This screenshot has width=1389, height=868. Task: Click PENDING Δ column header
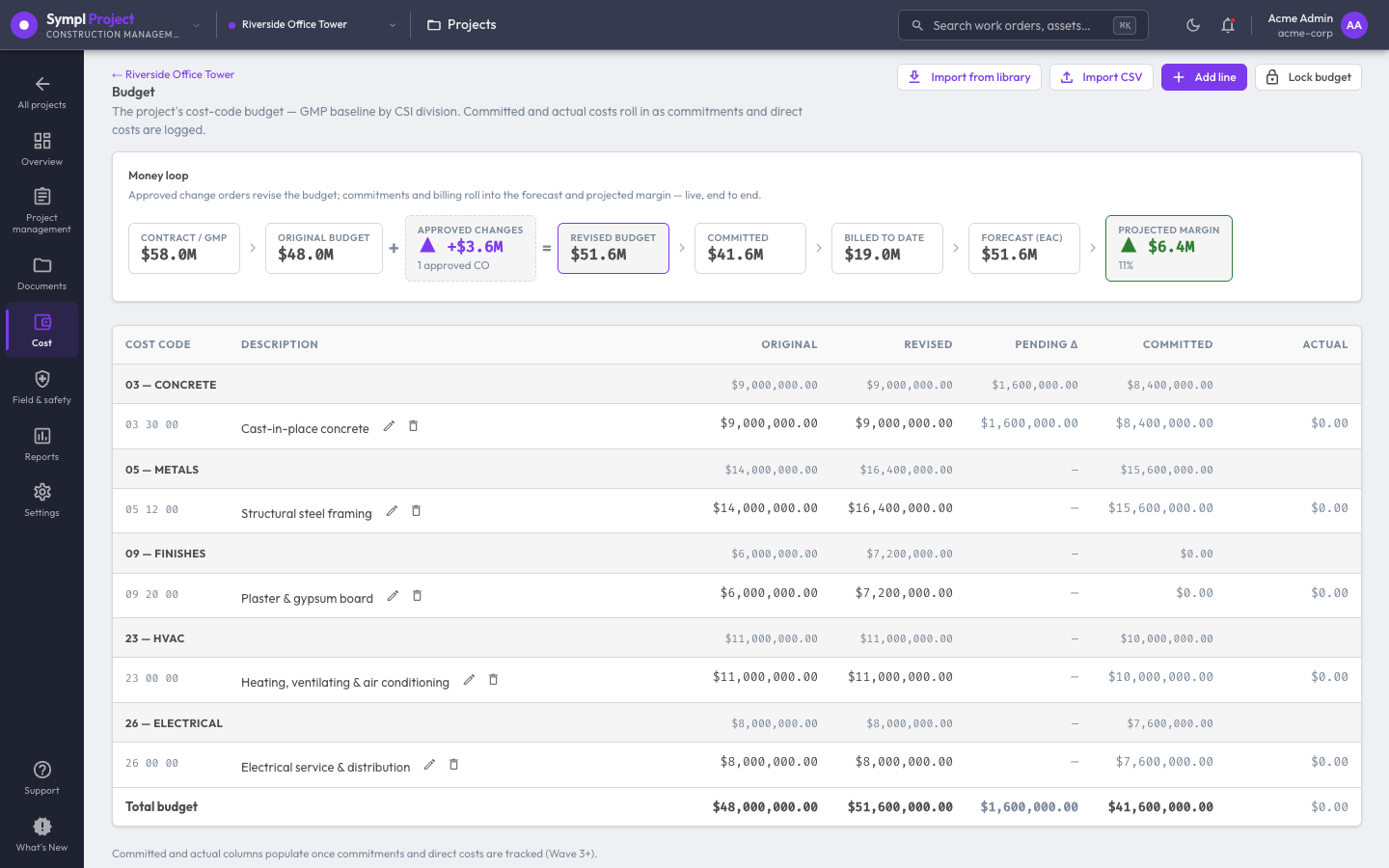click(1047, 344)
